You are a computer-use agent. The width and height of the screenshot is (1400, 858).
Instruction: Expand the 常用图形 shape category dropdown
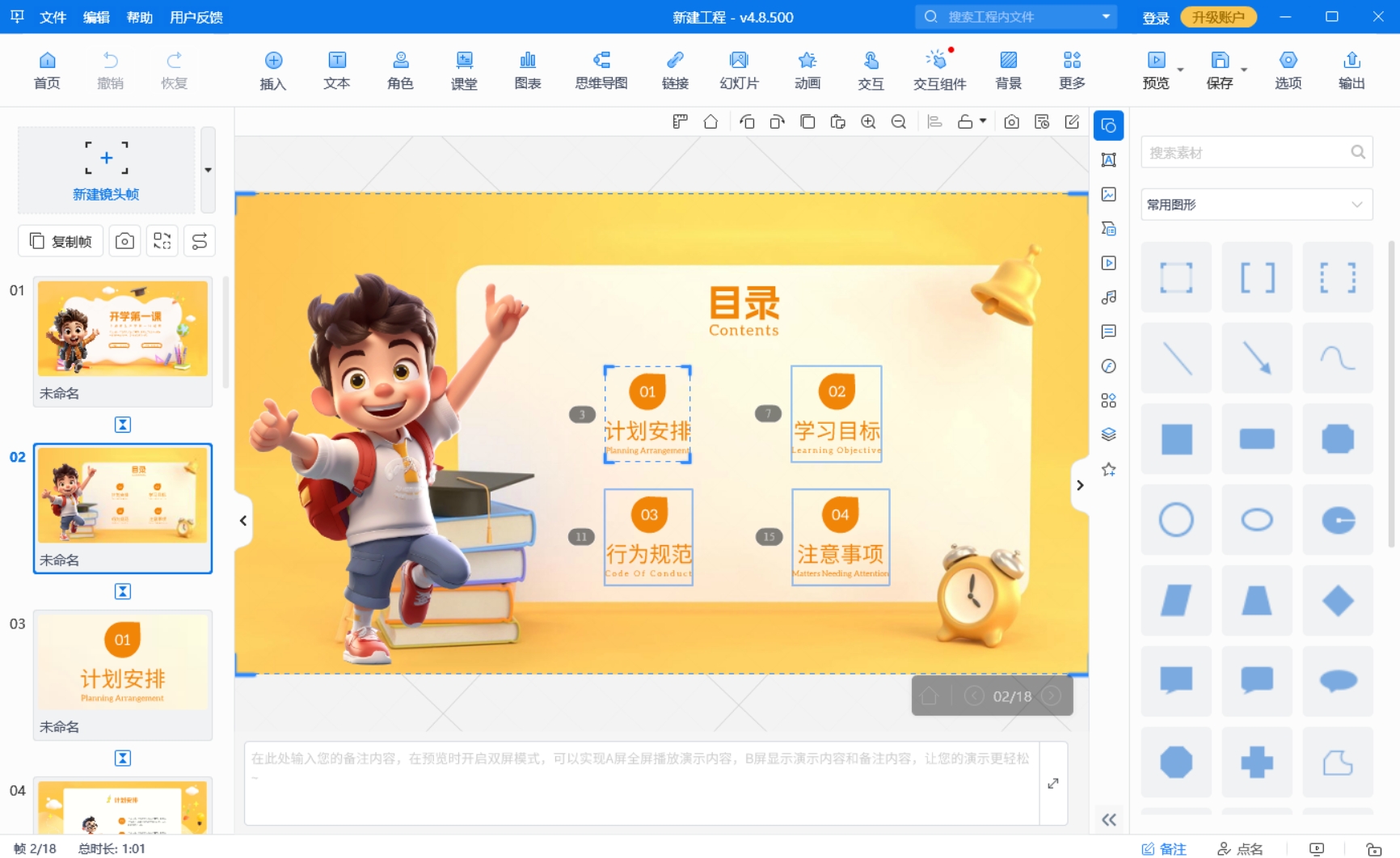click(x=1257, y=205)
